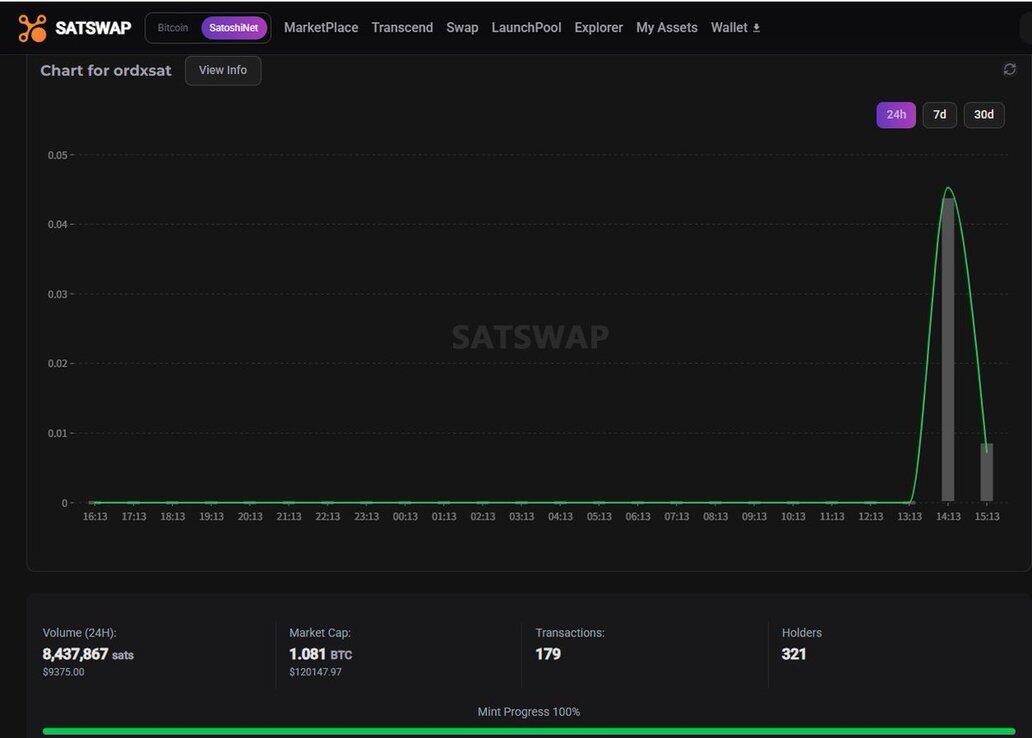Select the 24h chart range

coord(896,115)
